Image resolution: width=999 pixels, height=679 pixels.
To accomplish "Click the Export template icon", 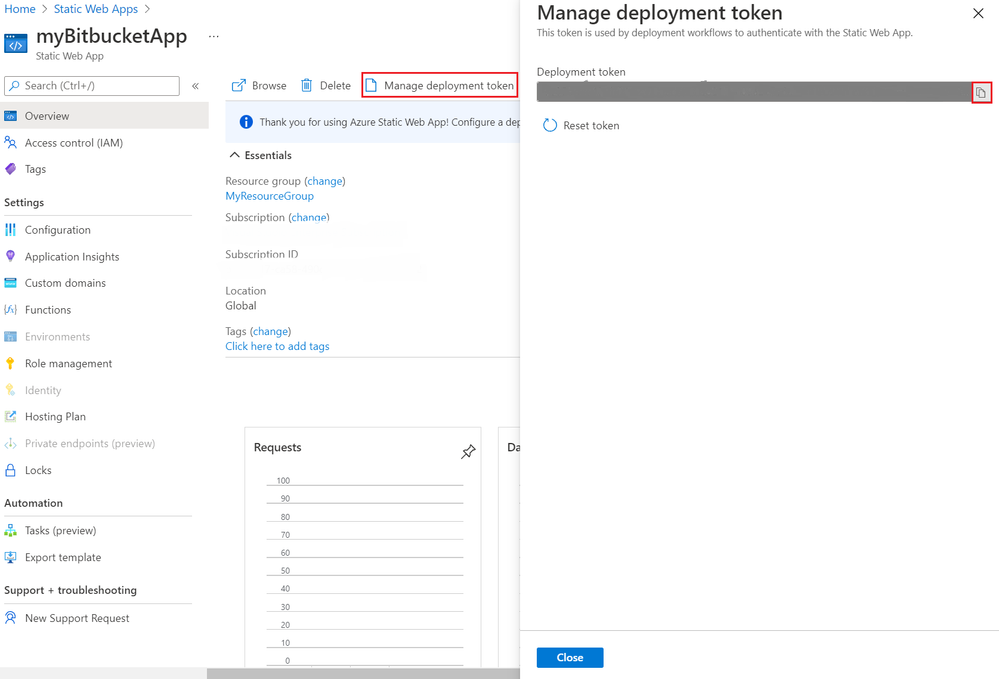I will [x=10, y=557].
